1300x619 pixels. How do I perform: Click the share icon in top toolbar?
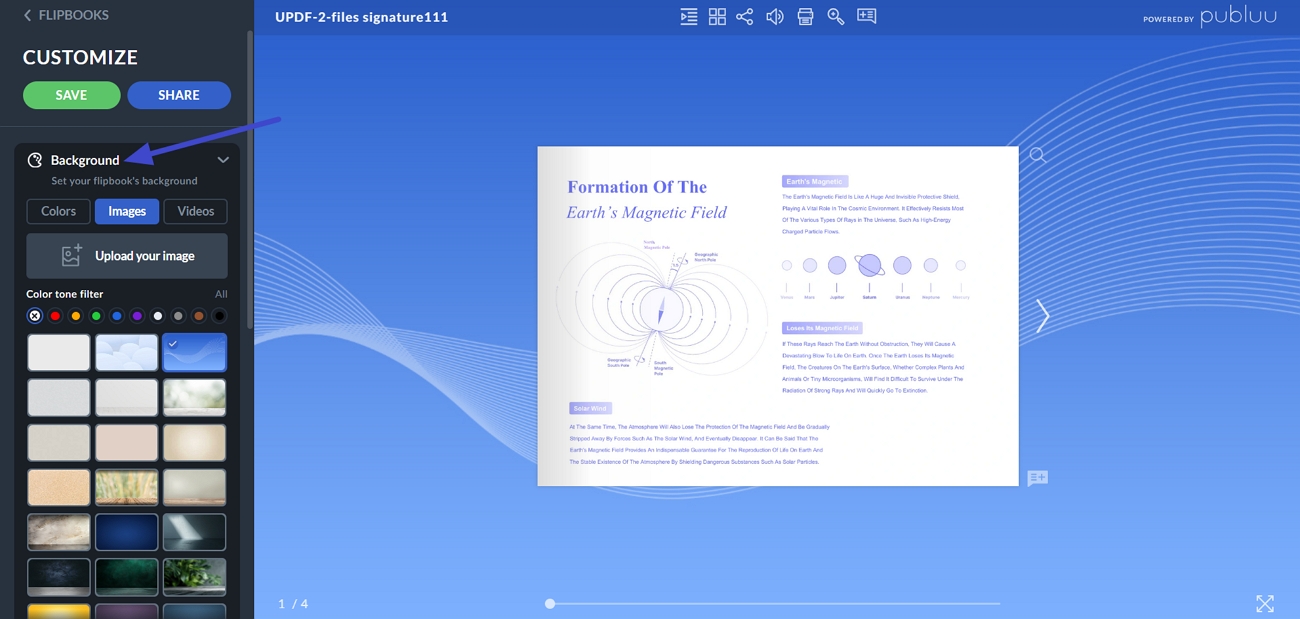pyautogui.click(x=745, y=17)
